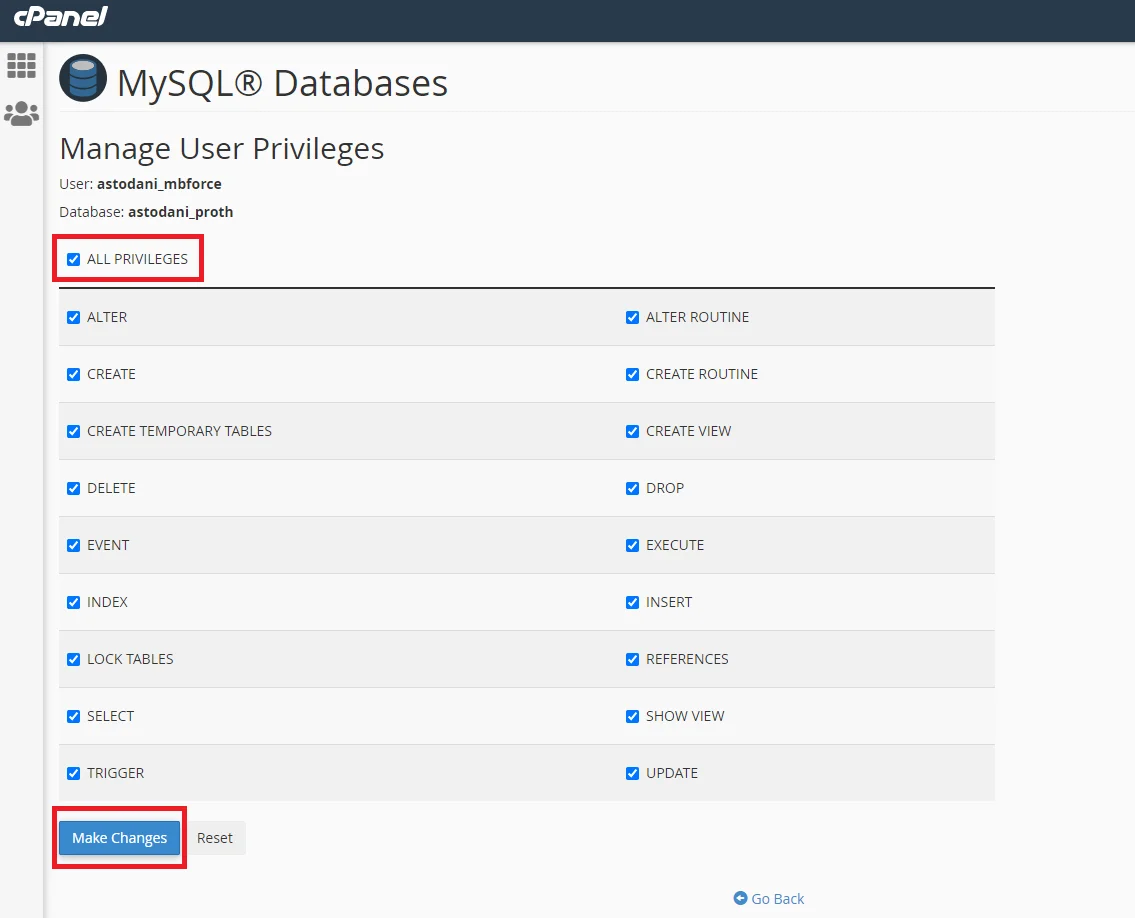Viewport: 1135px width, 918px height.
Task: Disable the CREATE TEMPORARY TABLES checkbox
Action: click(73, 431)
